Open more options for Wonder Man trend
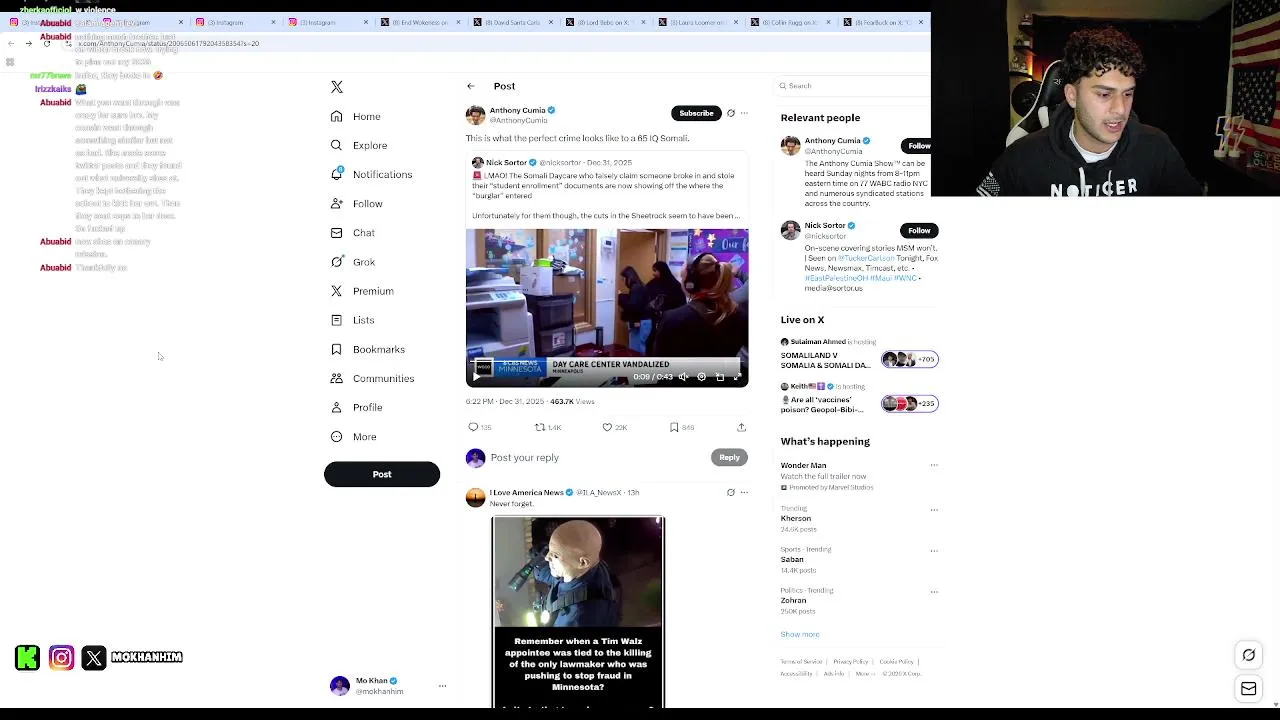The image size is (1280, 720). point(934,466)
